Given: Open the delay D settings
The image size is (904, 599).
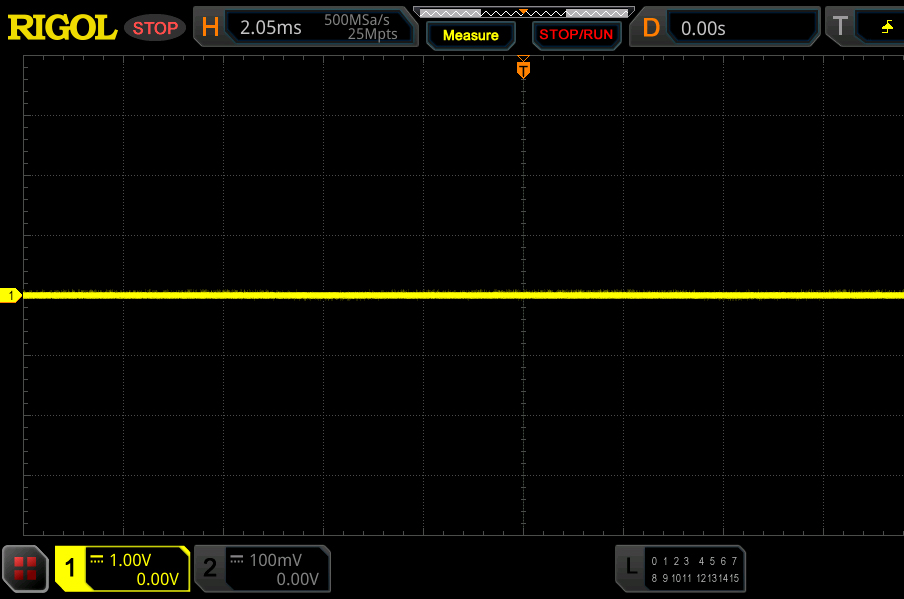Looking at the screenshot, I should click(651, 27).
